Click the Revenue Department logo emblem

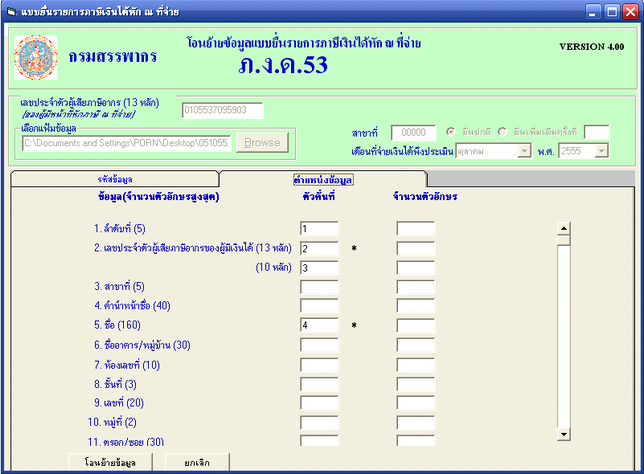(35, 58)
